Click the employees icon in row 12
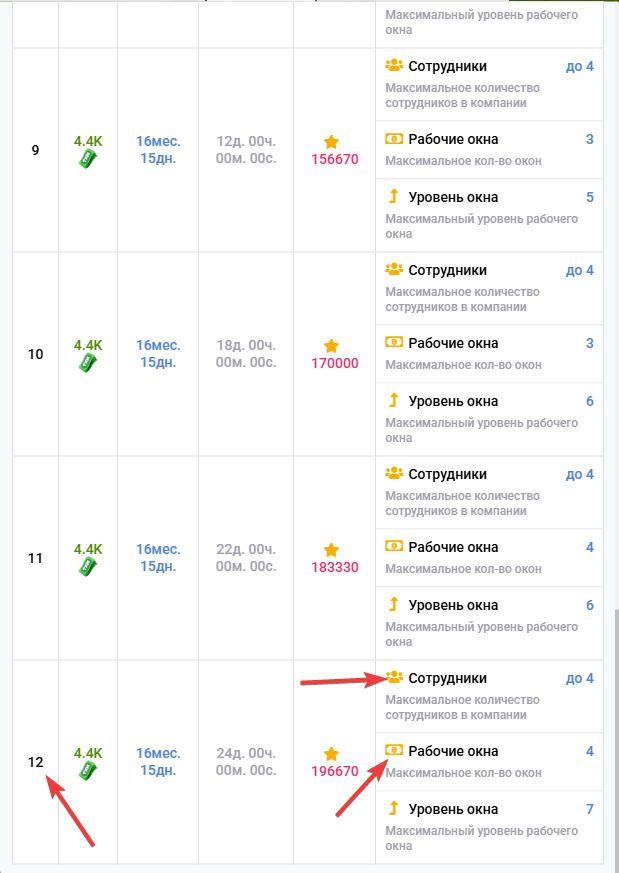Screen dimensions: 619x873 pos(394,678)
